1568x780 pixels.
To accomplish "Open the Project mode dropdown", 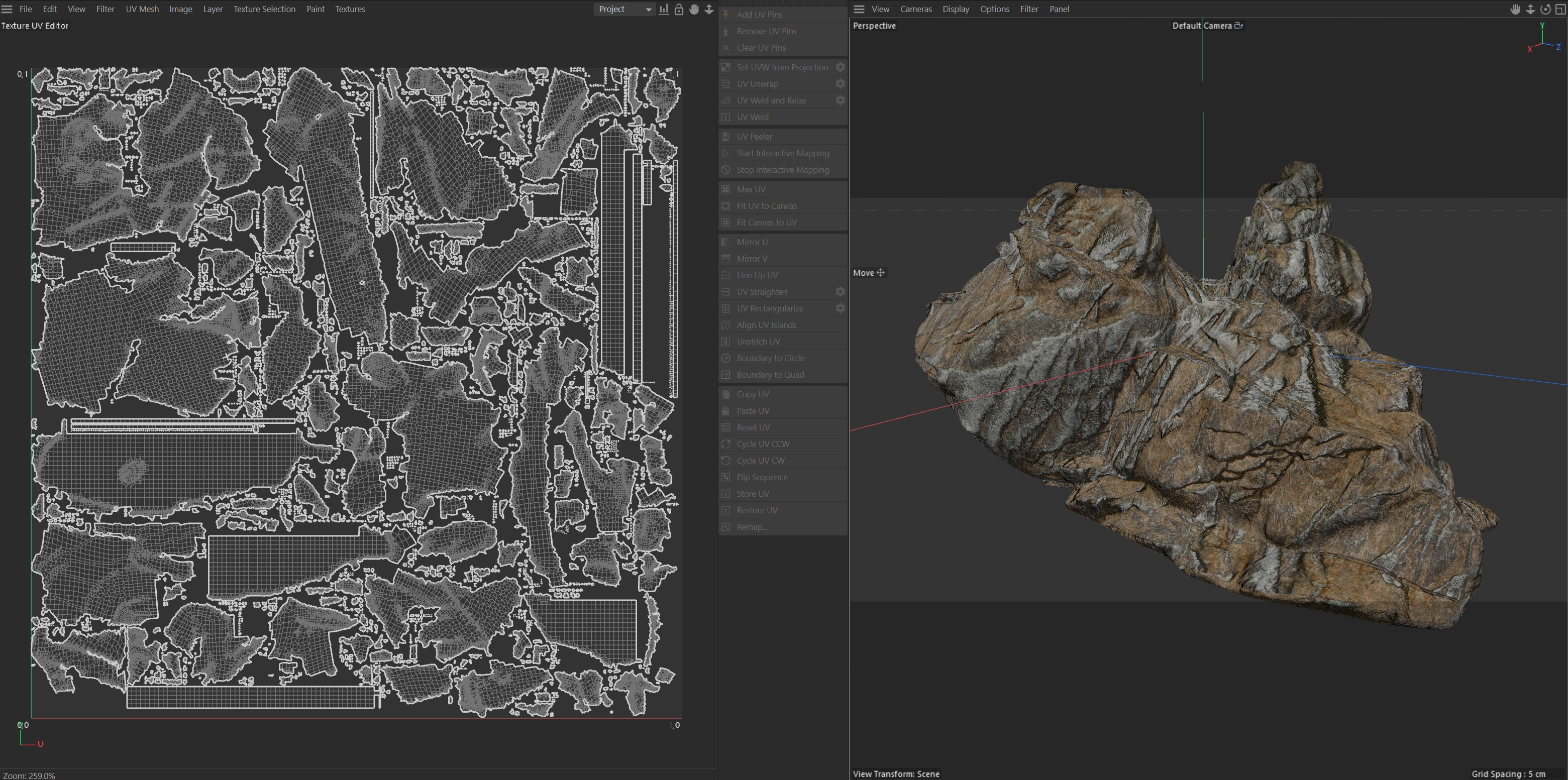I will click(624, 9).
